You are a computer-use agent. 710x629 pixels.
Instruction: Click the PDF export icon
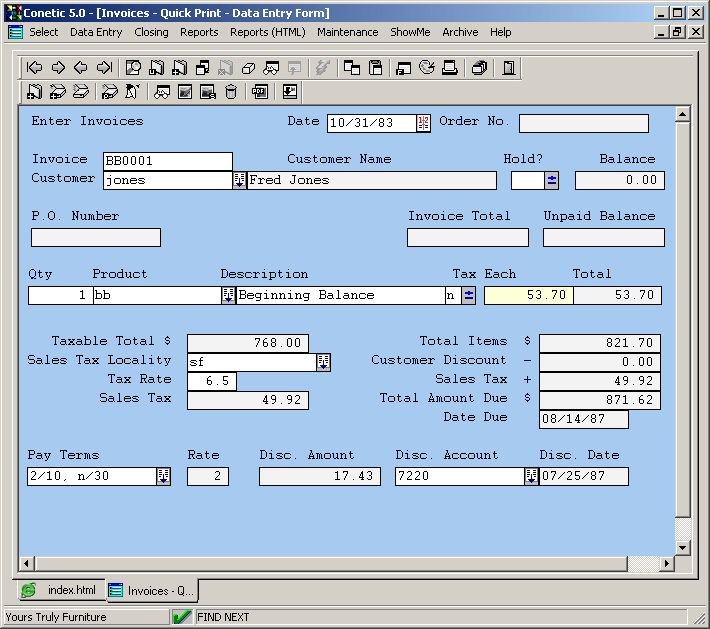click(260, 92)
